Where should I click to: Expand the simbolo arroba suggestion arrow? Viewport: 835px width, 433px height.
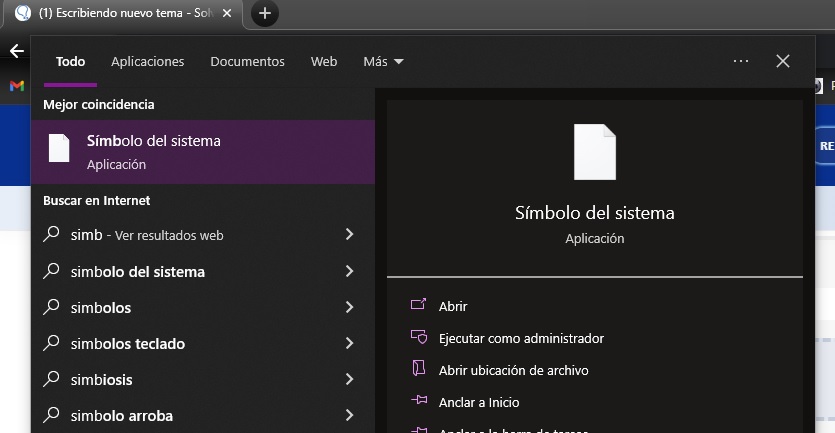coord(349,416)
